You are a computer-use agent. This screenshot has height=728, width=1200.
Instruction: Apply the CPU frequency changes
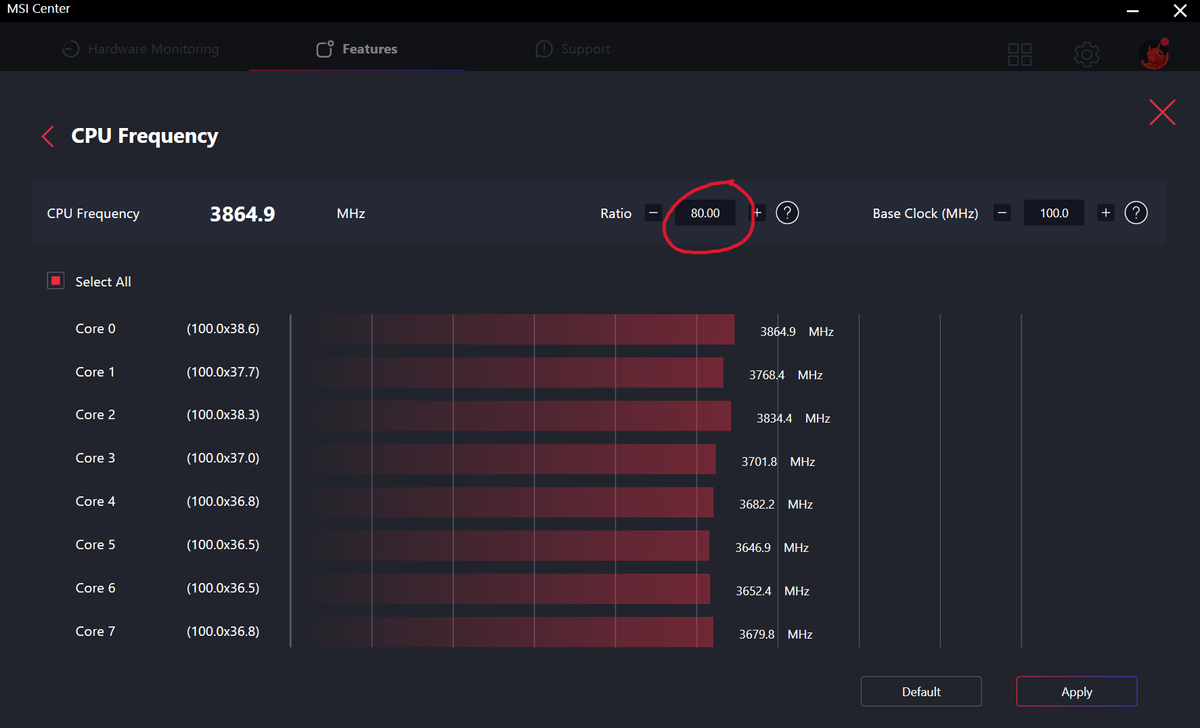(x=1076, y=691)
